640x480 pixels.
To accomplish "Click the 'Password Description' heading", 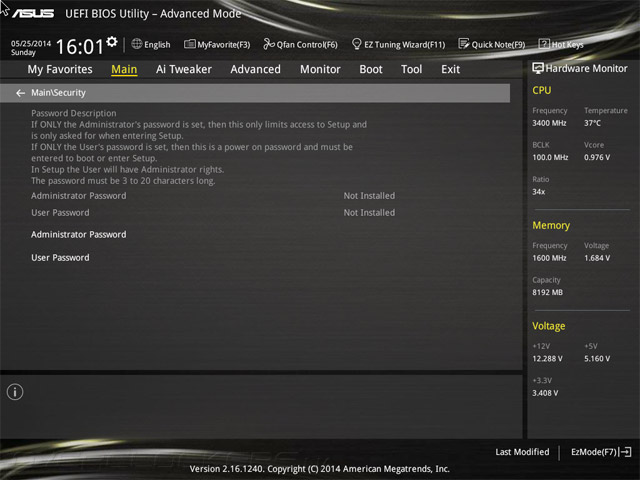I will click(x=74, y=113).
